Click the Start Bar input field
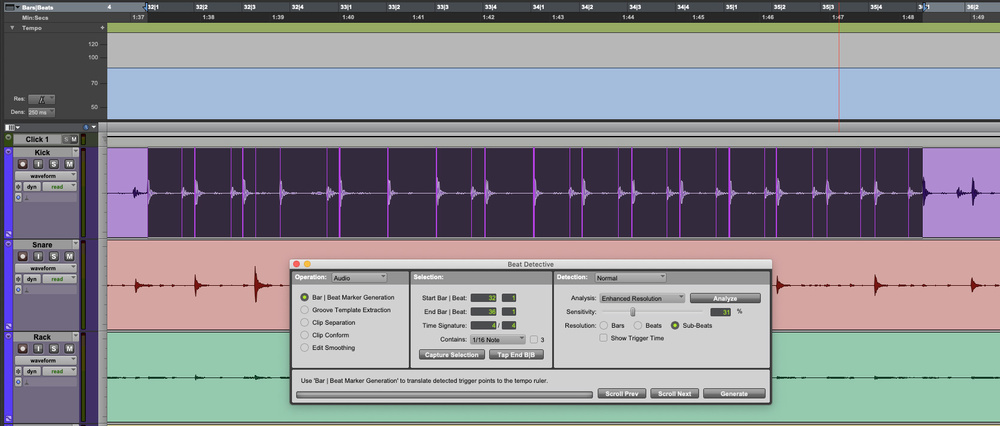Image resolution: width=1000 pixels, height=426 pixels. click(484, 298)
